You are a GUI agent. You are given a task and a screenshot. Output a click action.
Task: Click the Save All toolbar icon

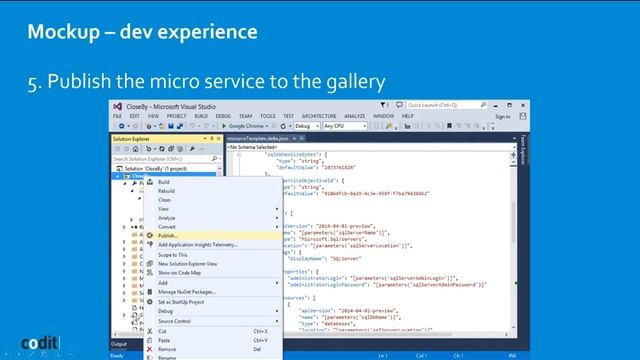180,126
